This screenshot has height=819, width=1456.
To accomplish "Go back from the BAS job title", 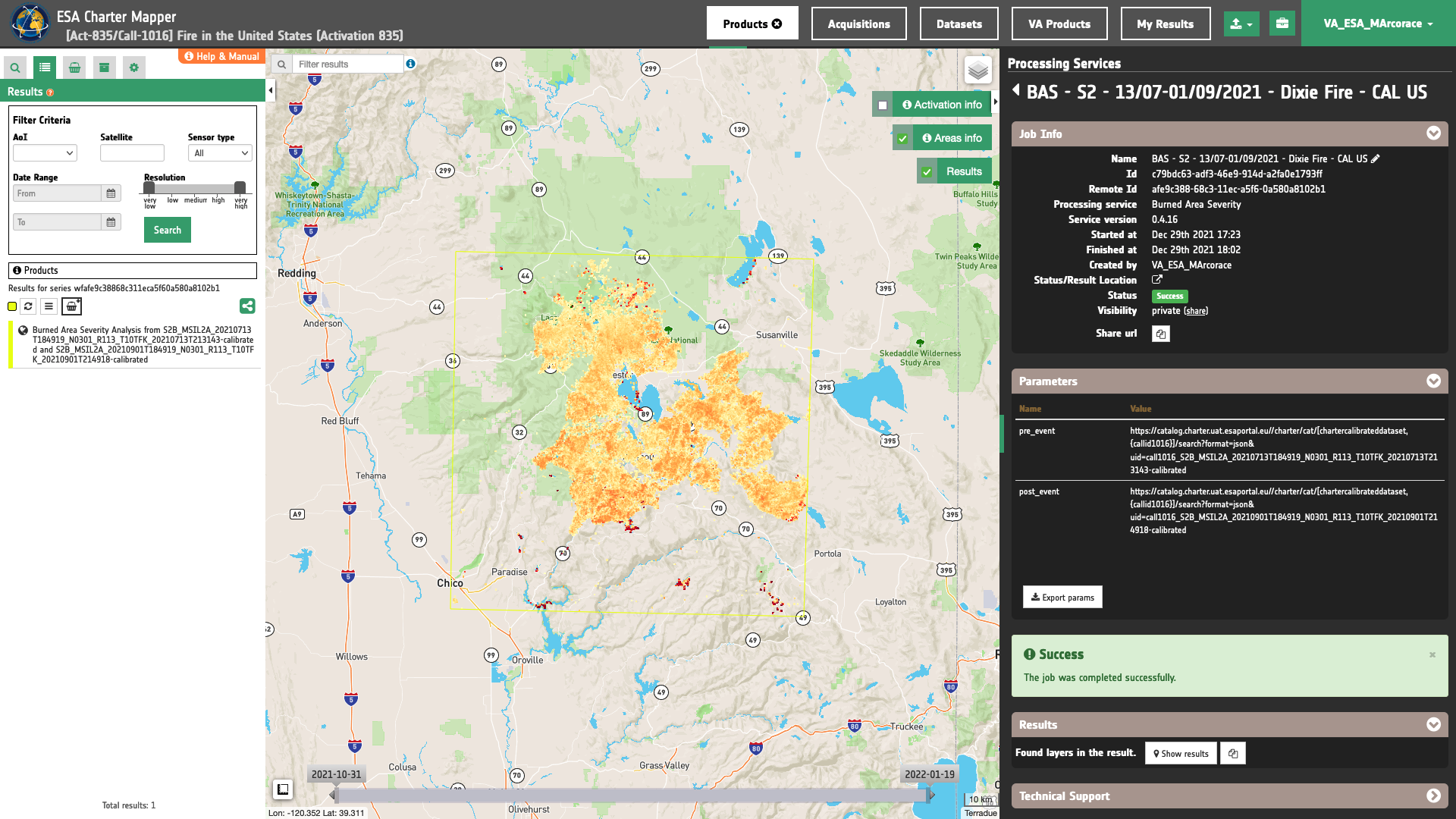I will [1016, 90].
